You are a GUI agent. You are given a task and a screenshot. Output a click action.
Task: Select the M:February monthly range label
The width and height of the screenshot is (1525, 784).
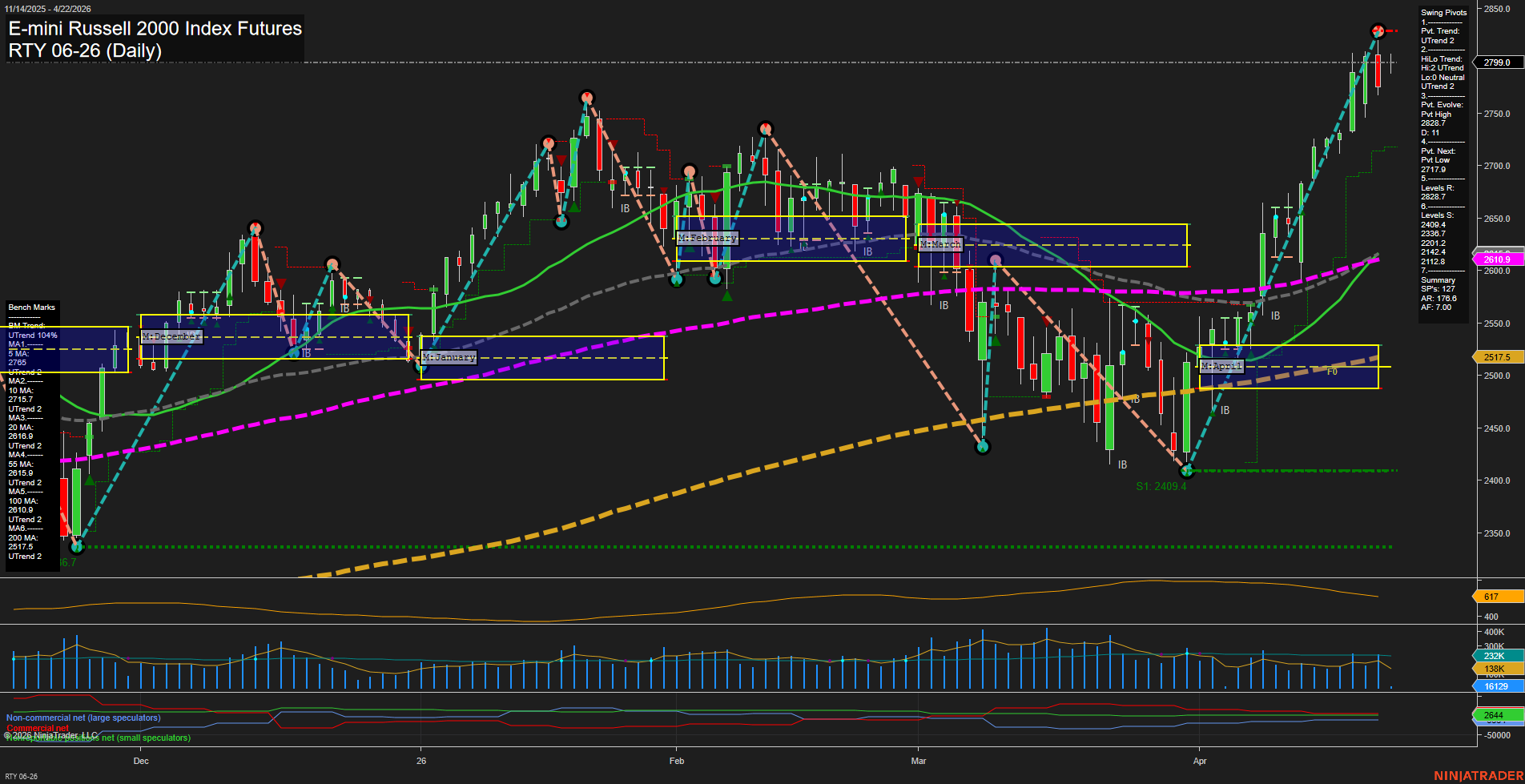point(706,238)
